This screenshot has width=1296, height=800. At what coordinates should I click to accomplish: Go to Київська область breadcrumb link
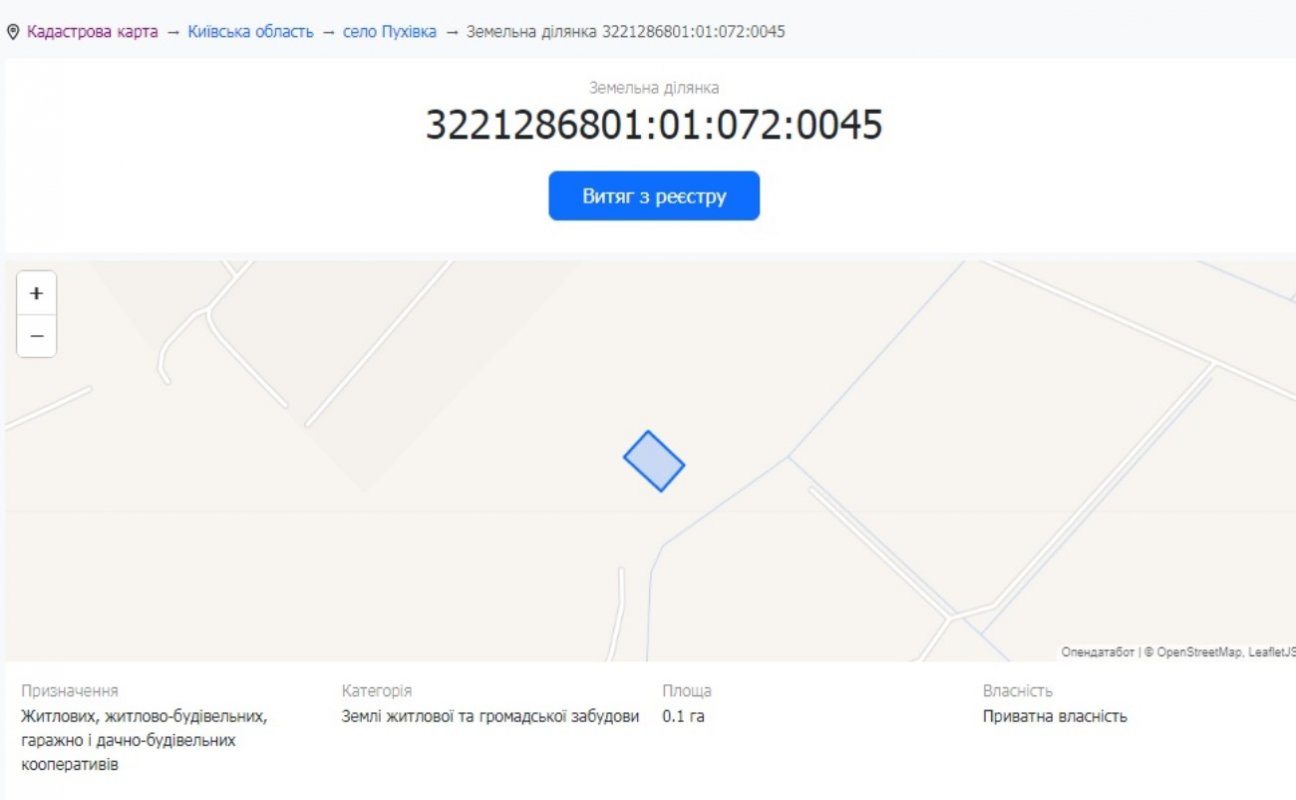pos(250,32)
